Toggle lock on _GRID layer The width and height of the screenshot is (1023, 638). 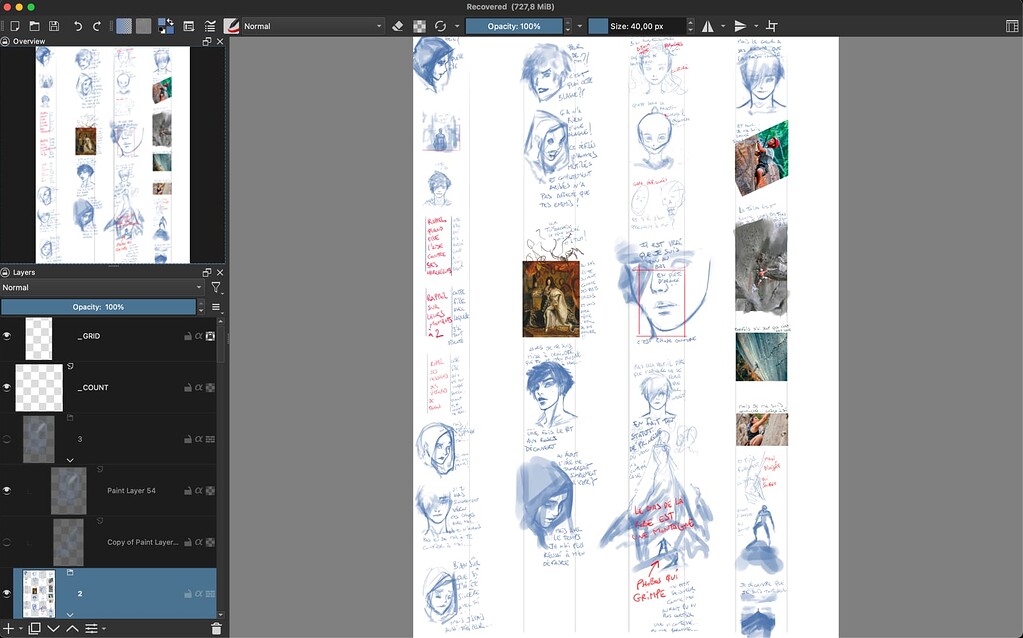tap(188, 336)
